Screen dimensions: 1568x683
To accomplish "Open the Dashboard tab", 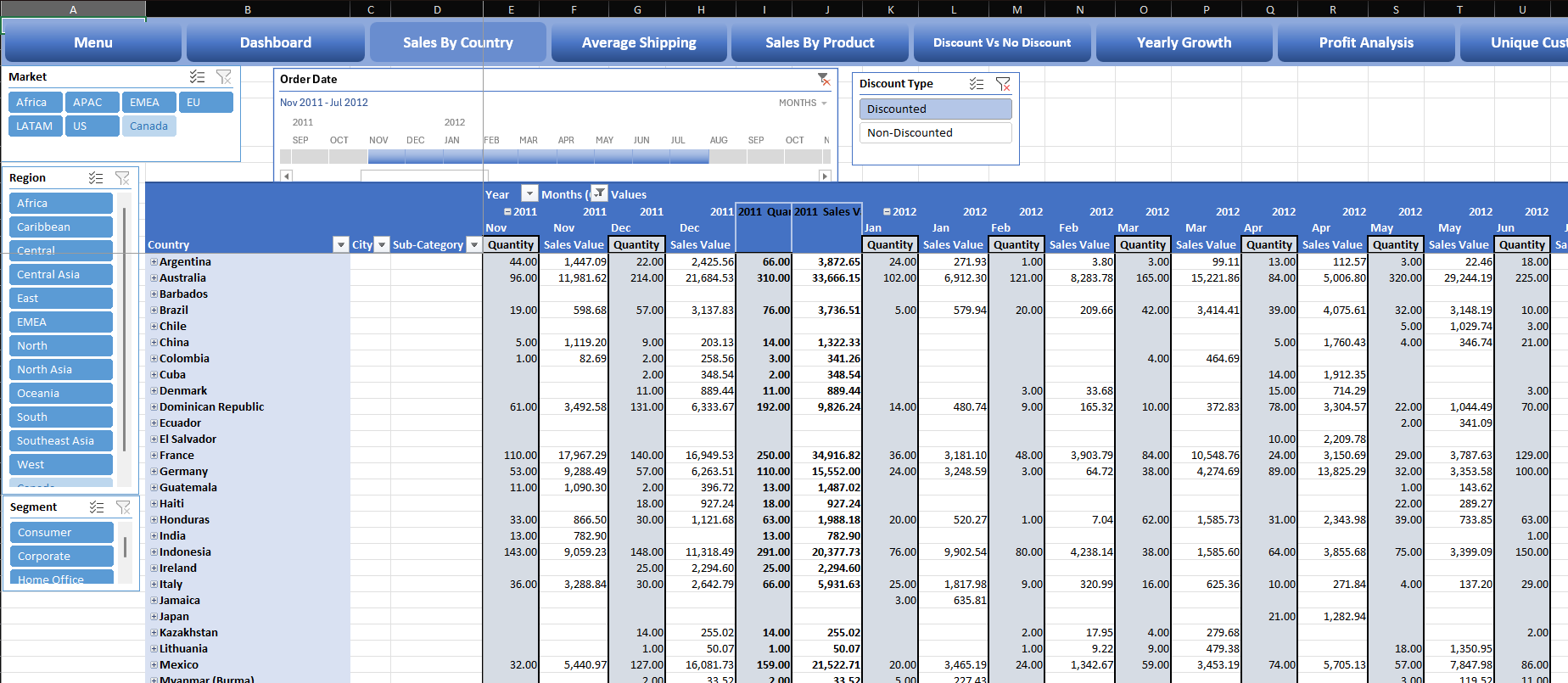I will coord(276,42).
